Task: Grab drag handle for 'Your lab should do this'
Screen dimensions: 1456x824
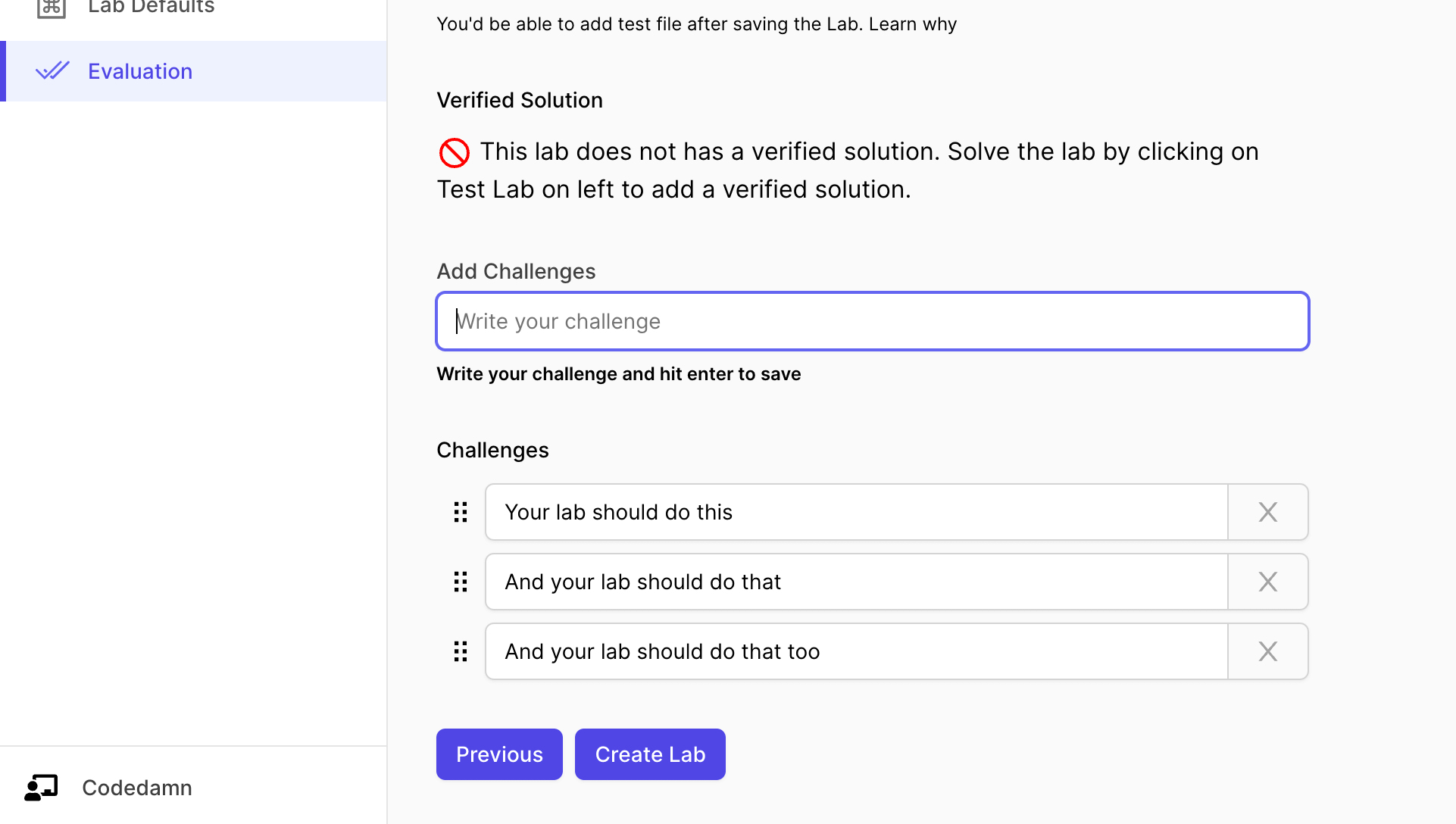Action: coord(461,513)
